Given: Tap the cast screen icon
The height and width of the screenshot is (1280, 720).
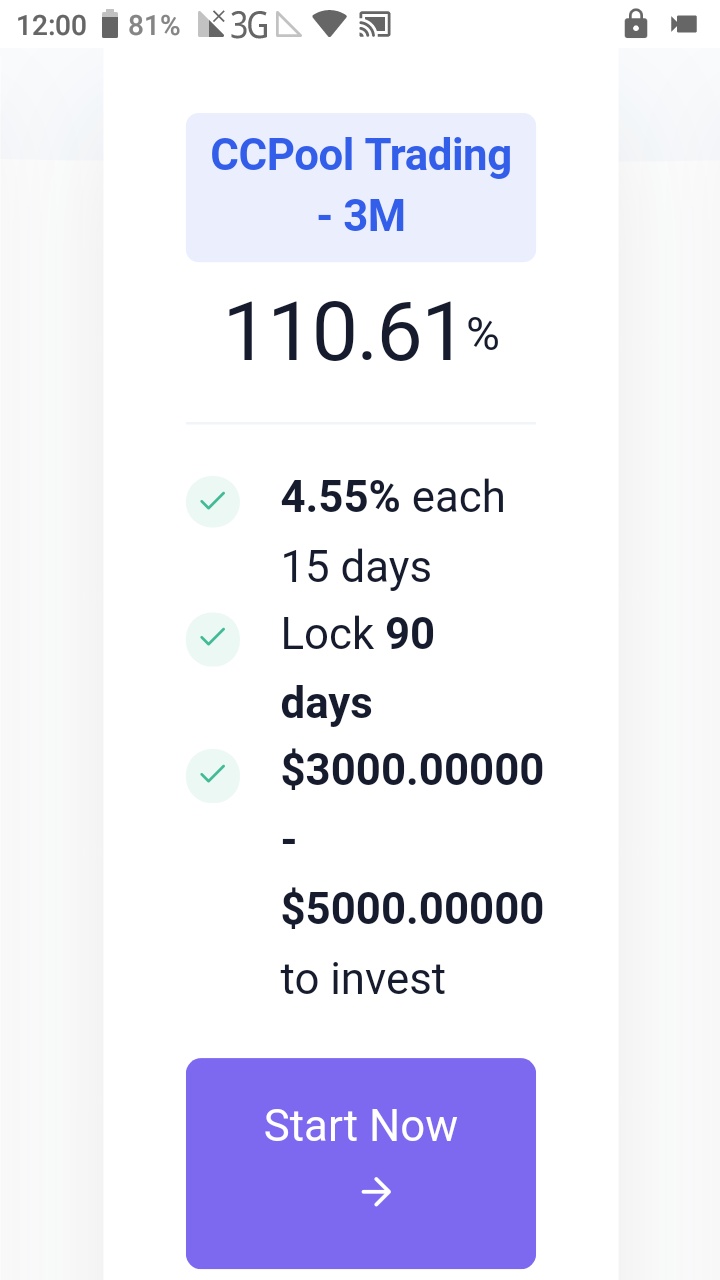Looking at the screenshot, I should tap(374, 24).
